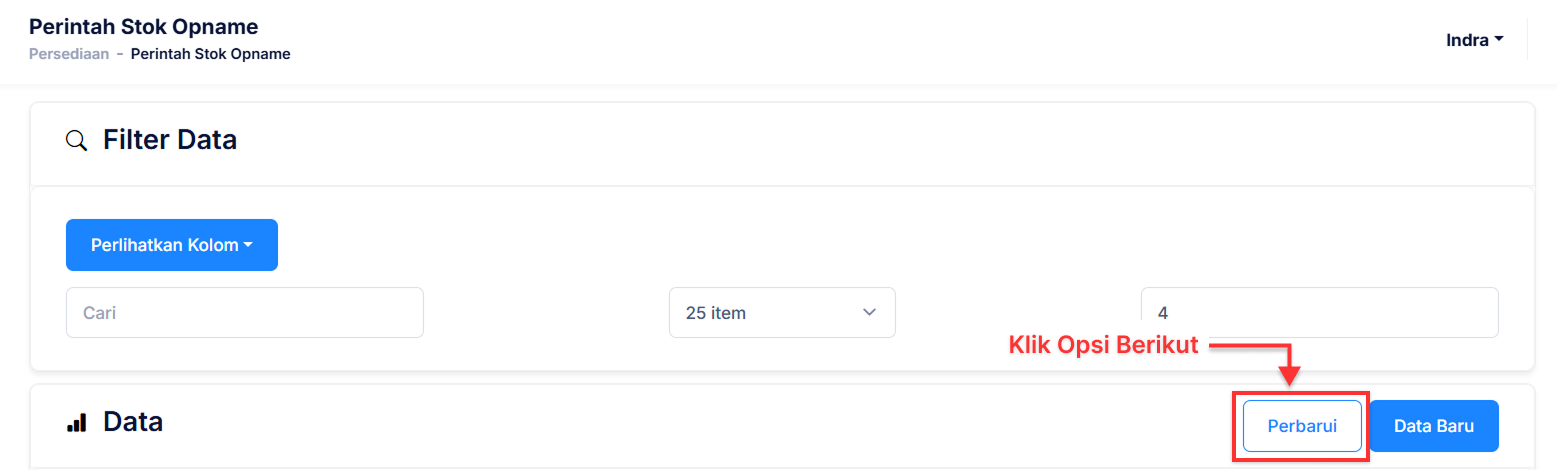Click the Filter Data section heading
The height and width of the screenshot is (470, 1557).
[x=170, y=140]
